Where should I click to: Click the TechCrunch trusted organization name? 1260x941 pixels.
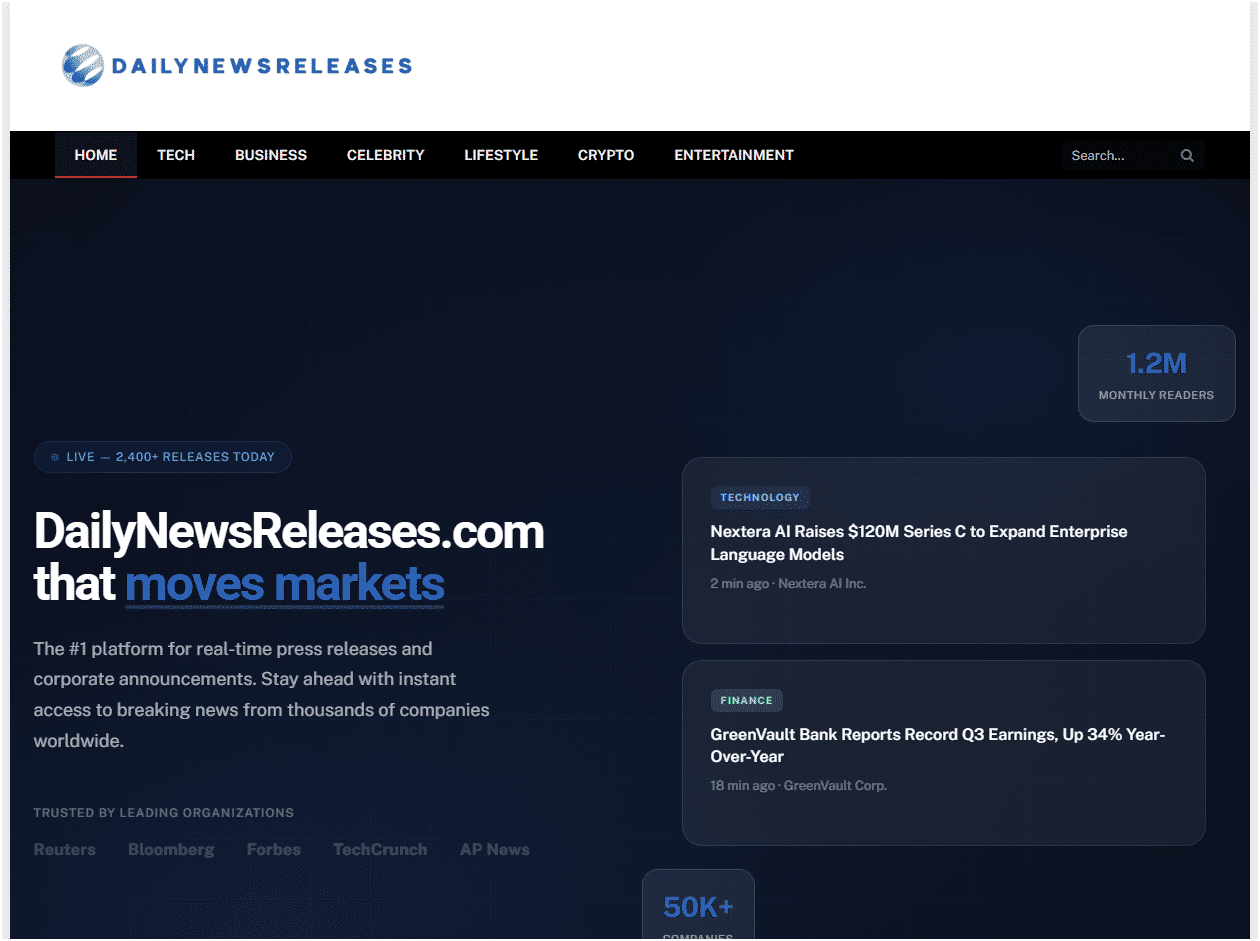(380, 849)
